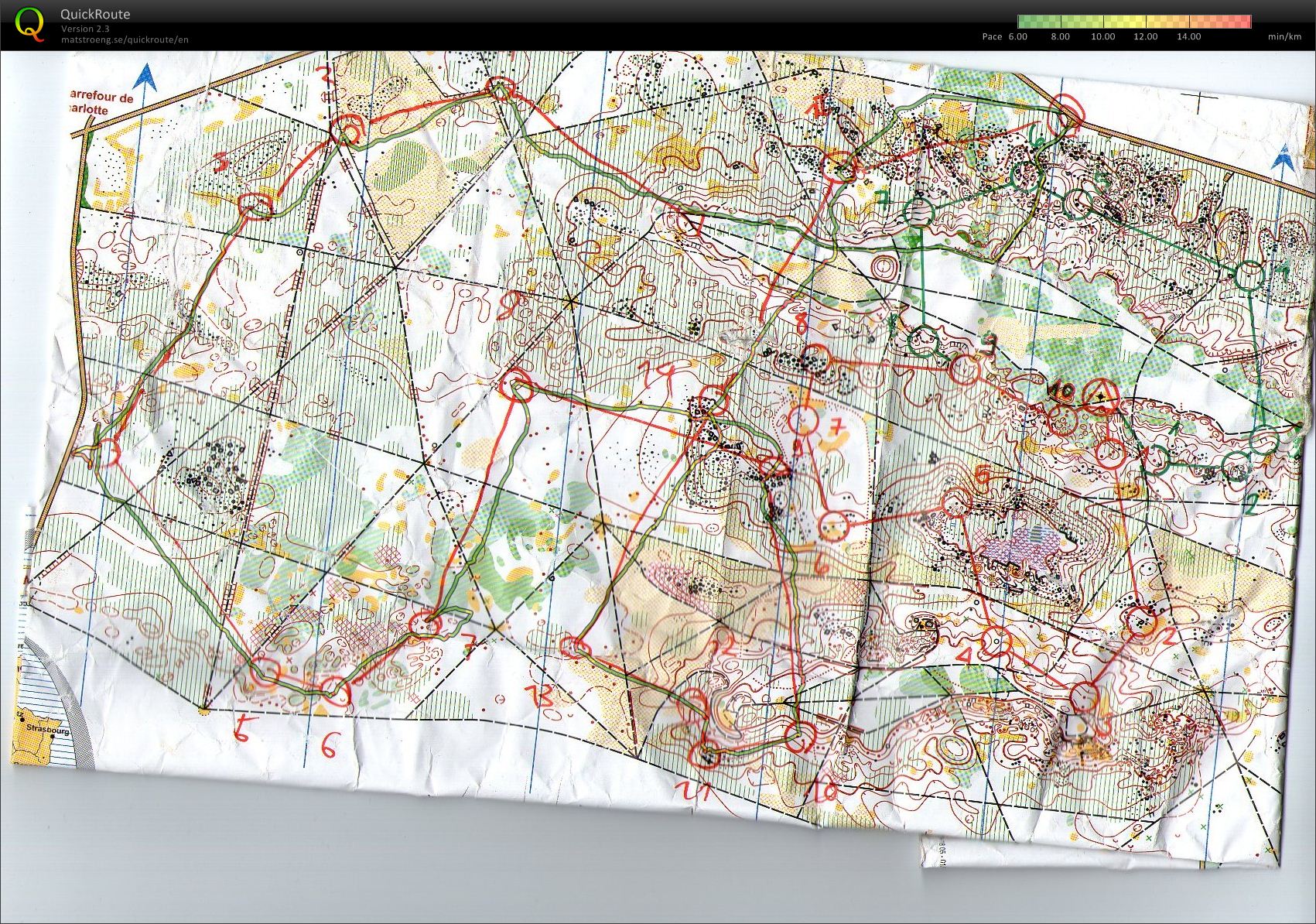Click the 6.00 pace value
The image size is (1316, 924).
(1017, 36)
